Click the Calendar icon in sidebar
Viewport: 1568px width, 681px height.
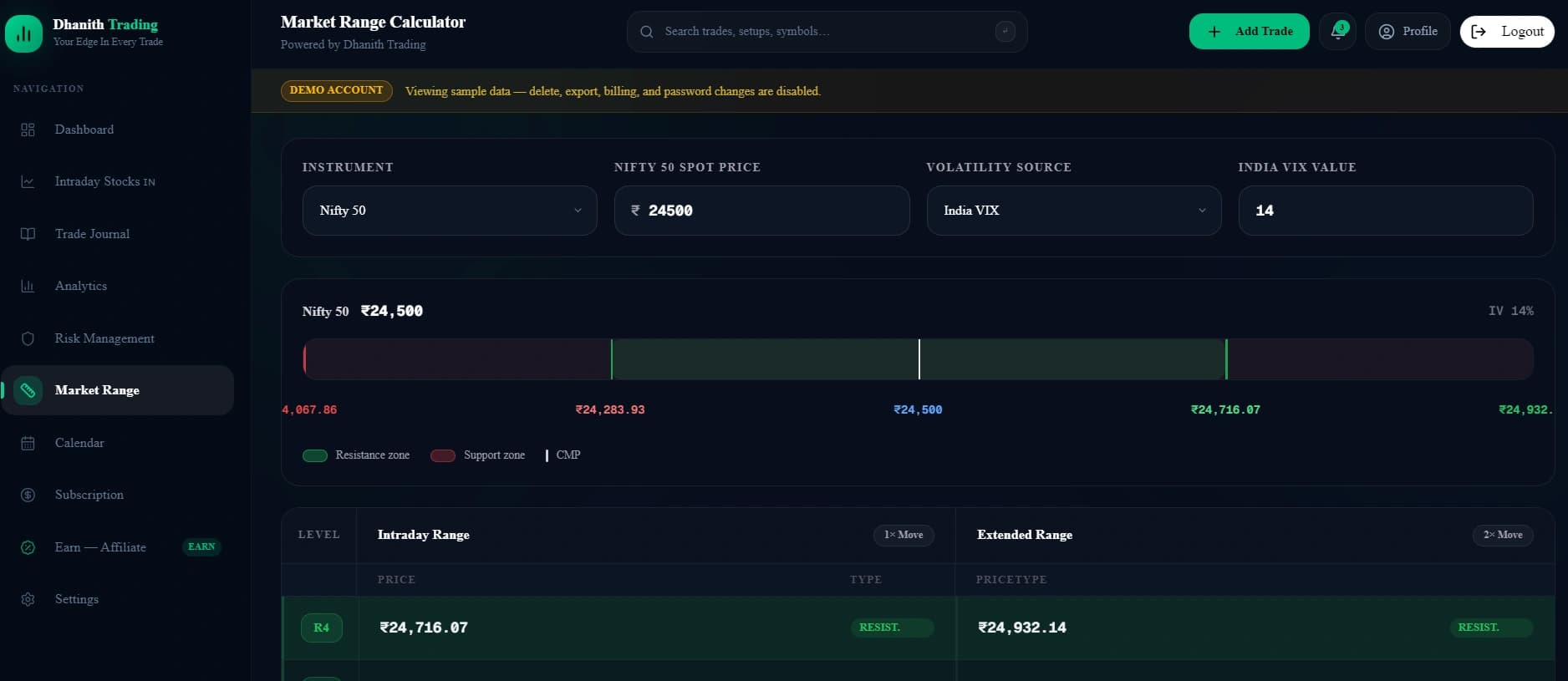(x=28, y=443)
